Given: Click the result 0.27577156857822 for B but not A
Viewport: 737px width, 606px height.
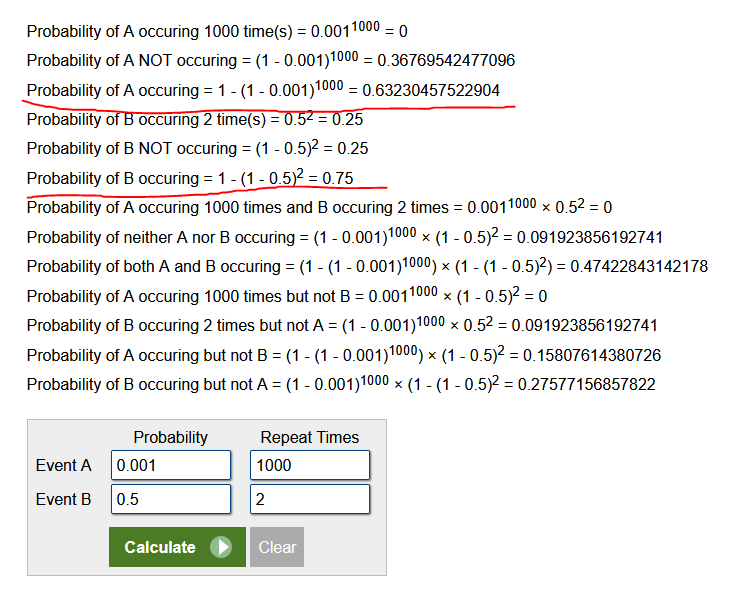Looking at the screenshot, I should pos(587,385).
